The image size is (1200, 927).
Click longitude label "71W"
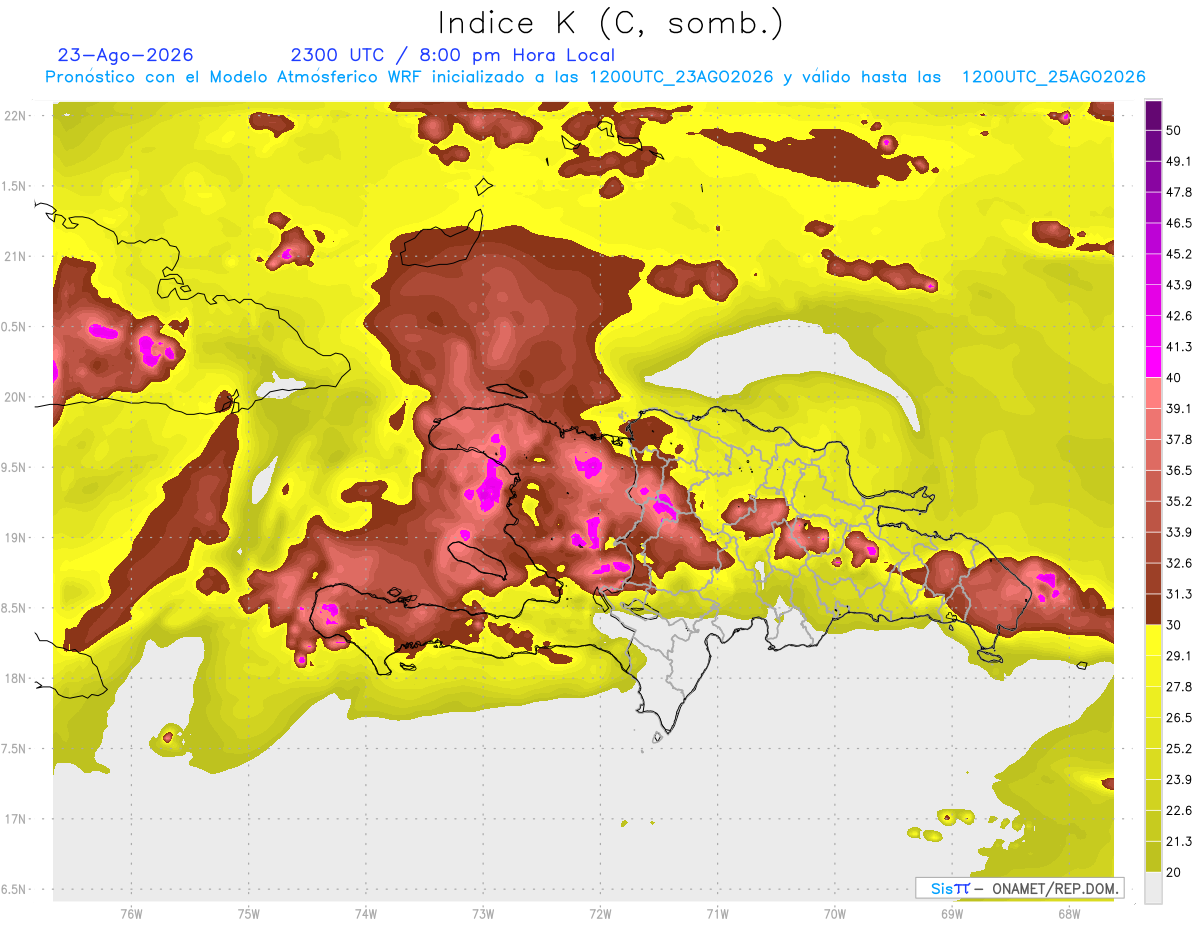pos(717,913)
